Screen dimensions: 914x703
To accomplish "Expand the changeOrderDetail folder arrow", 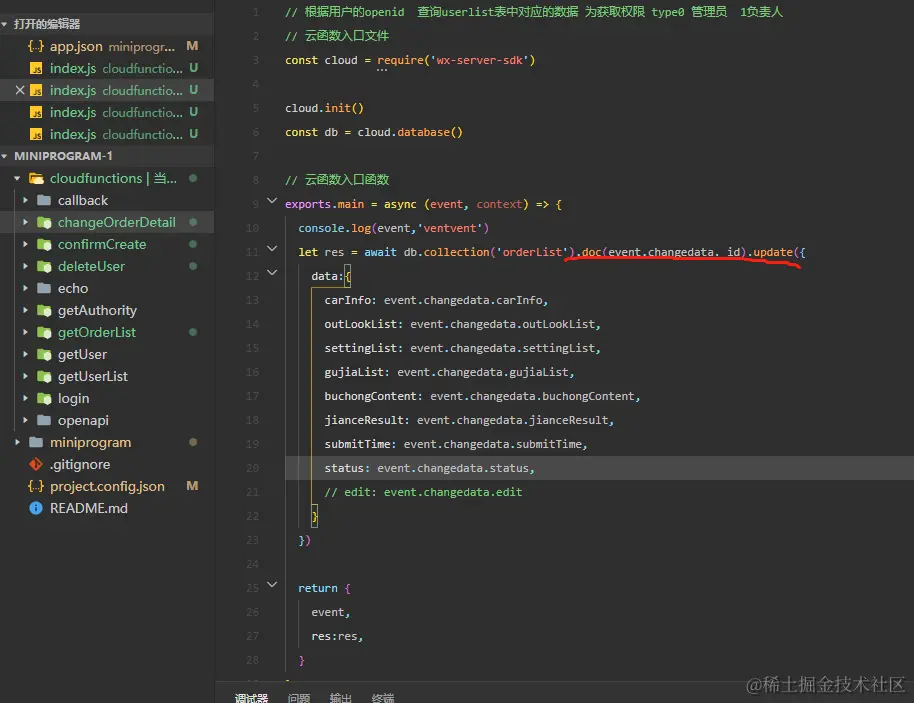I will click(x=26, y=222).
